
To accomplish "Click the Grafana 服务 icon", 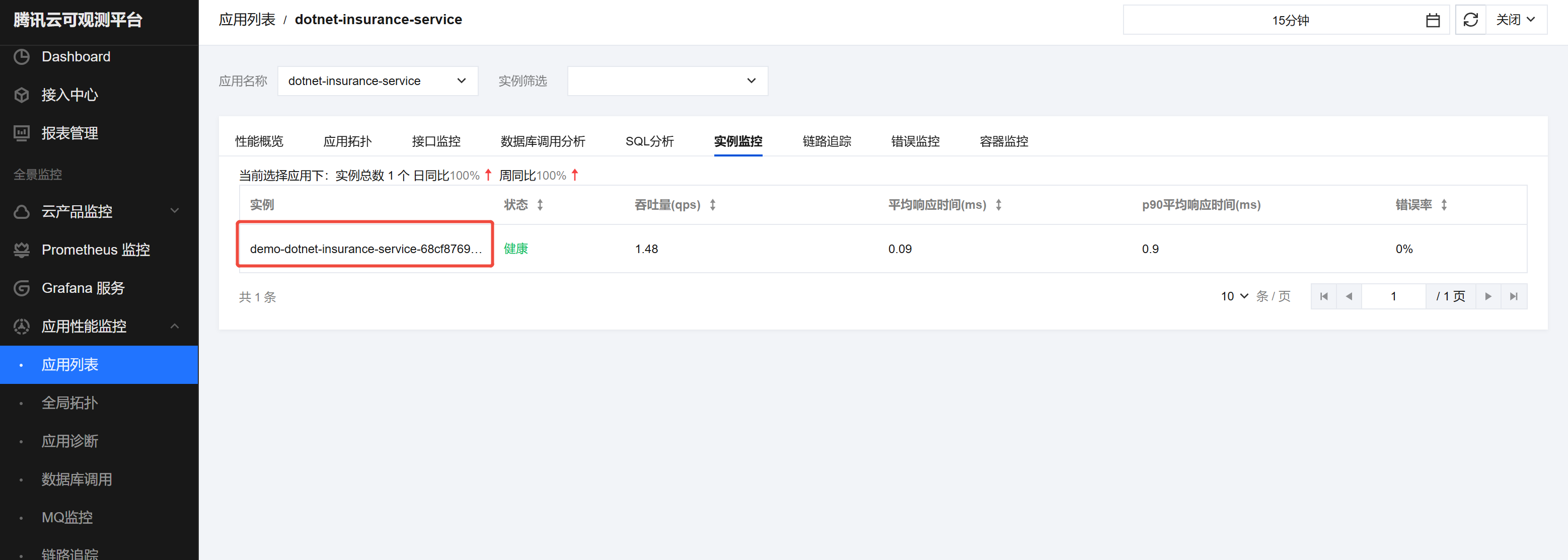I will (22, 288).
